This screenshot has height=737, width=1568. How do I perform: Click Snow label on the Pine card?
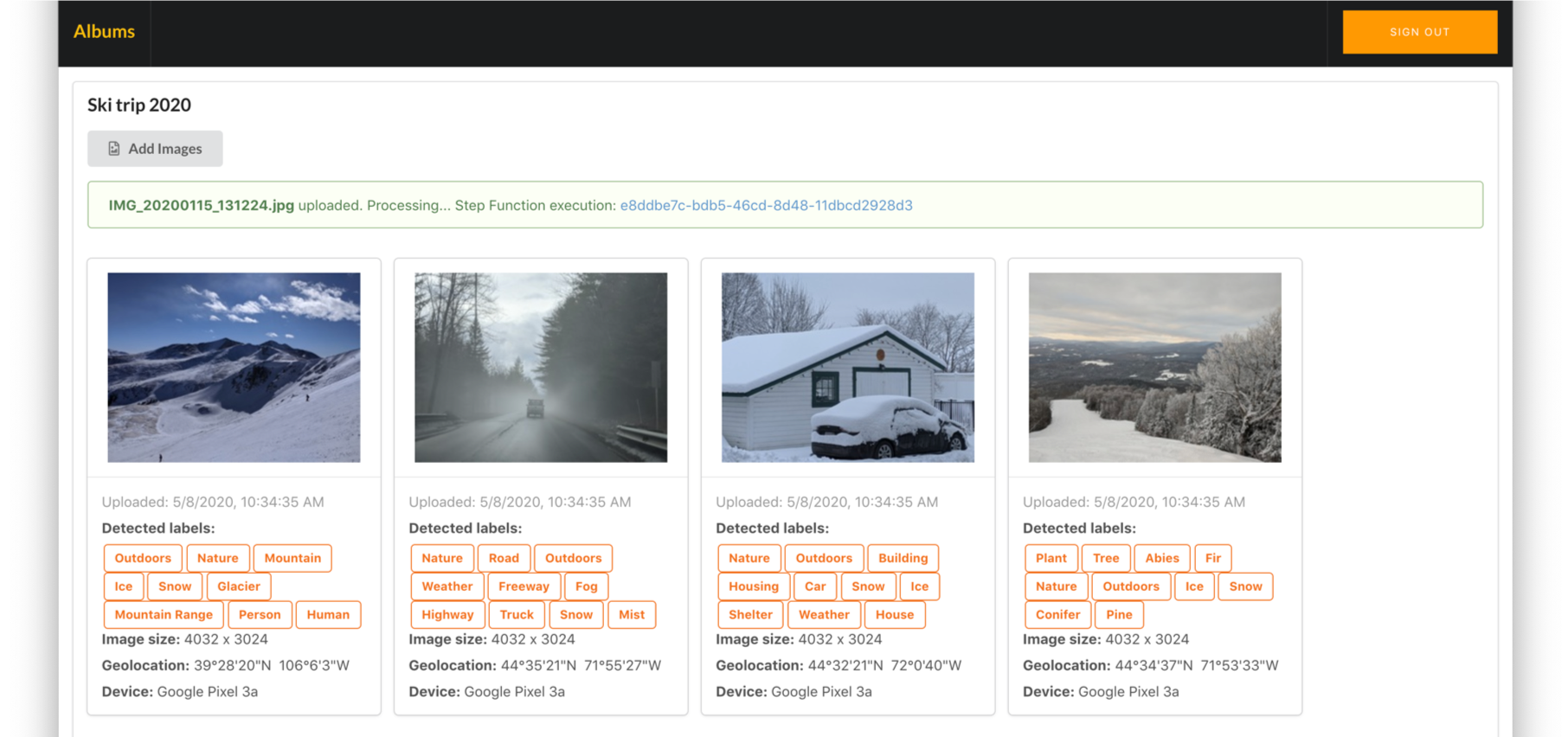click(1245, 586)
